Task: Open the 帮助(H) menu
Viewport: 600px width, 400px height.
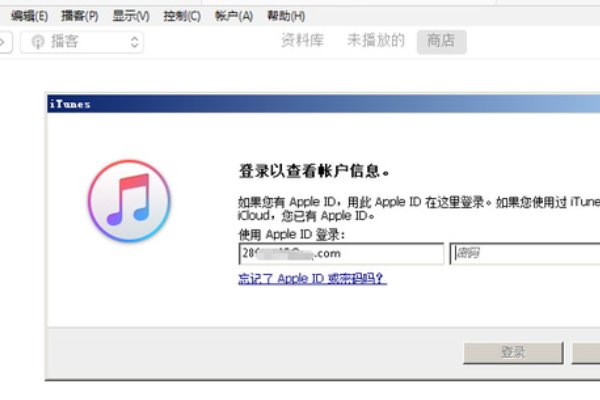Action: click(x=286, y=16)
